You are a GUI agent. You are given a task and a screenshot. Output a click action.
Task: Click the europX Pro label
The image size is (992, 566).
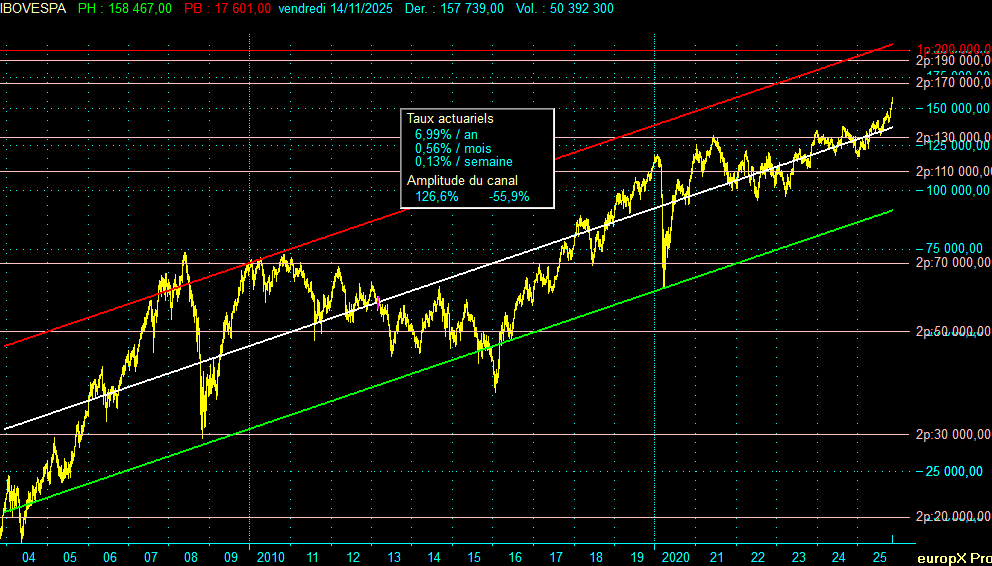pyautogui.click(x=951, y=556)
